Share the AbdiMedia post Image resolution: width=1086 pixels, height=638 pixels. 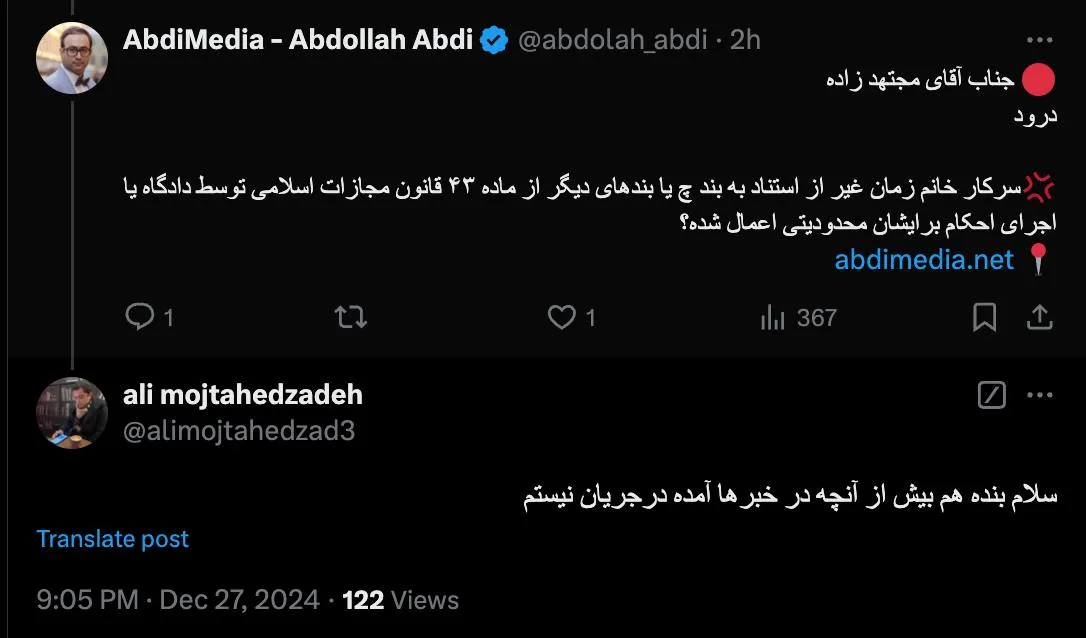pos(1039,318)
